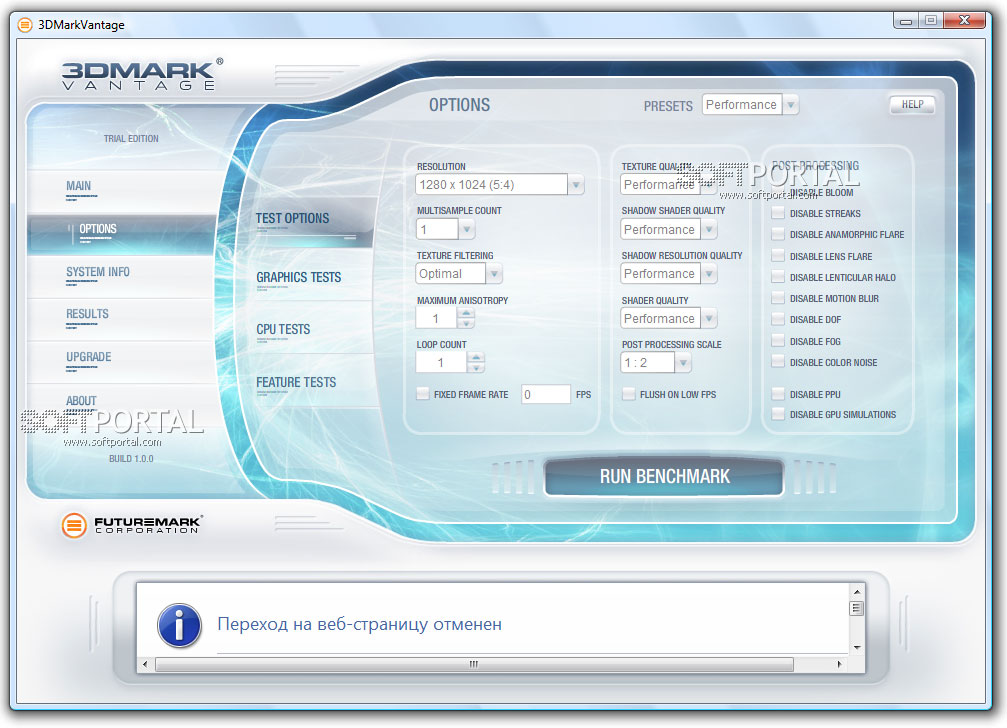Click the 3DMark Vantage logo
Image resolution: width=1007 pixels, height=728 pixels.
coord(143,74)
